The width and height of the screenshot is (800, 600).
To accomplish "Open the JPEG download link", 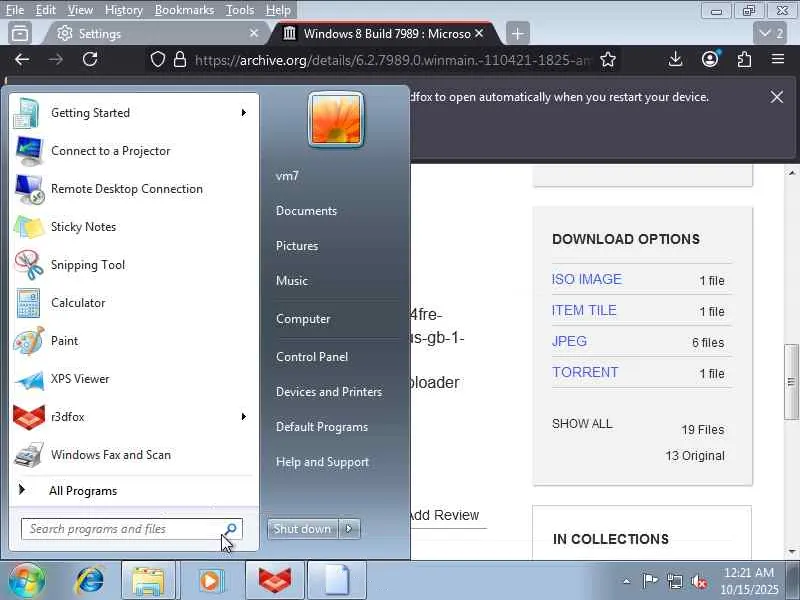I will tap(569, 341).
